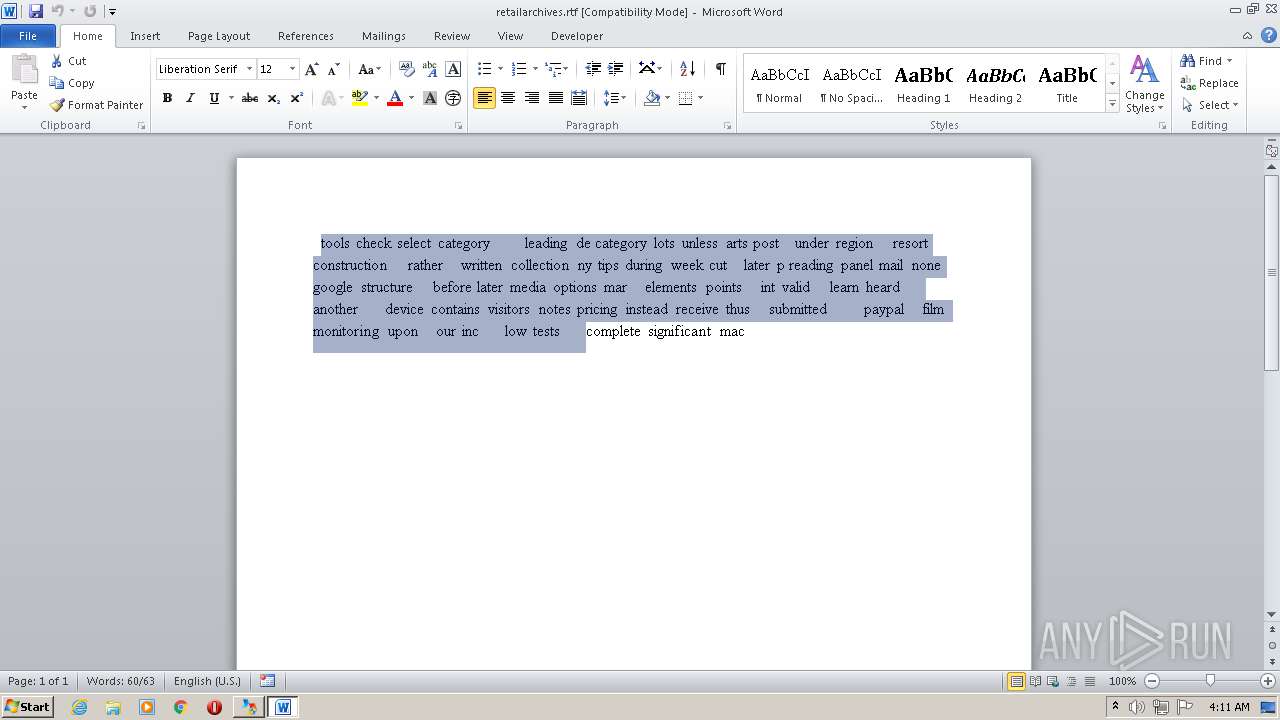The height and width of the screenshot is (720, 1280).
Task: Click the Replace button
Action: [x=1209, y=83]
